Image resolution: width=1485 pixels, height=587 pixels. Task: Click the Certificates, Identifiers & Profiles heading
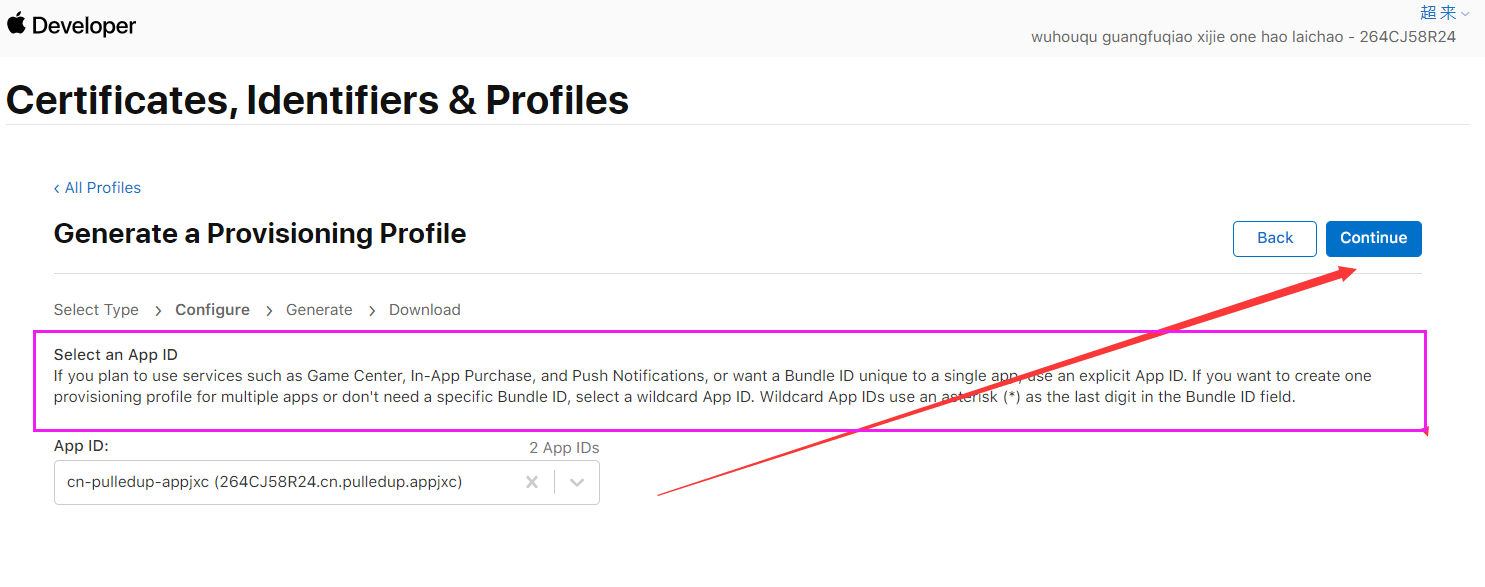(317, 100)
